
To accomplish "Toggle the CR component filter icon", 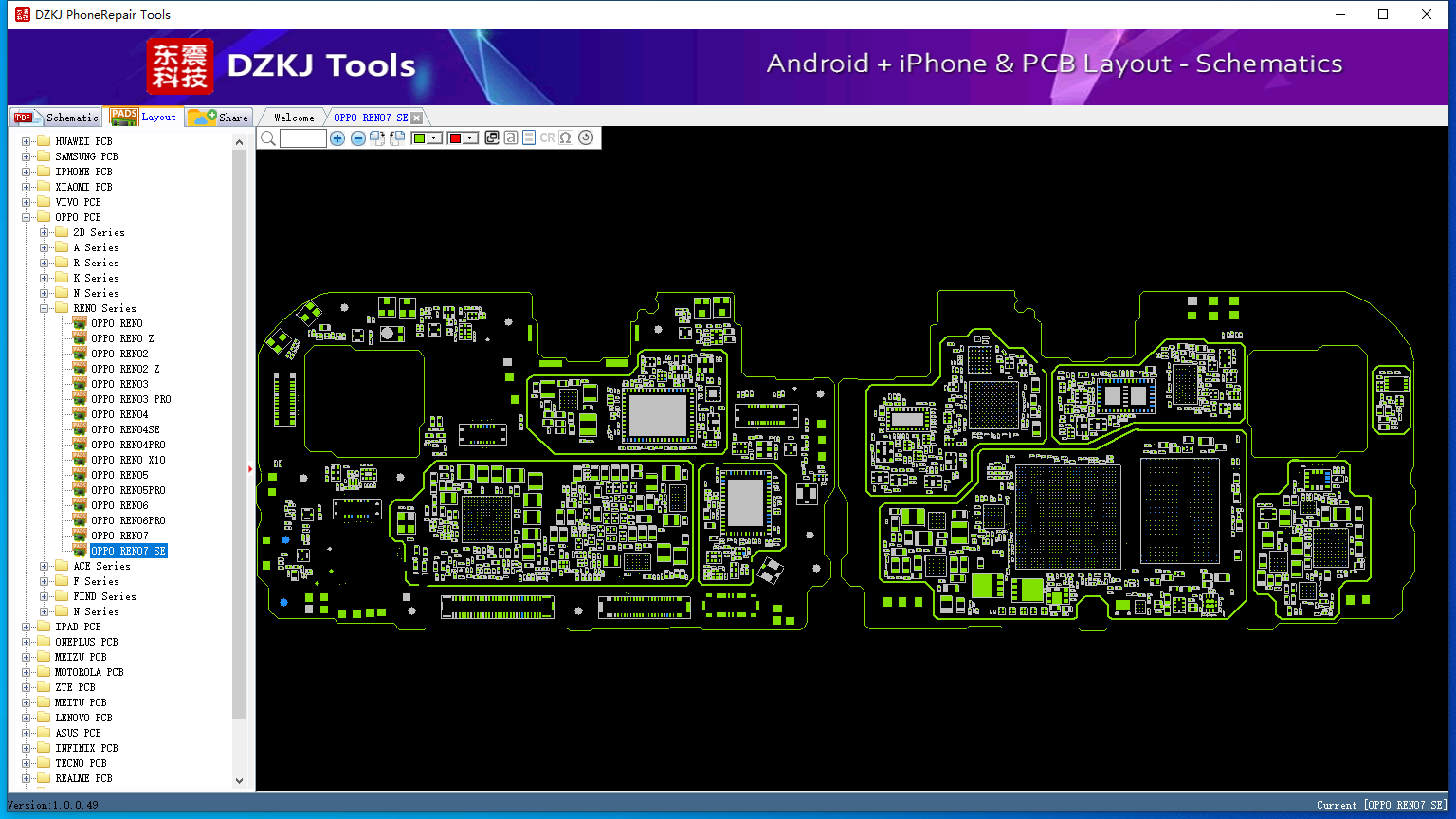I will tap(547, 138).
